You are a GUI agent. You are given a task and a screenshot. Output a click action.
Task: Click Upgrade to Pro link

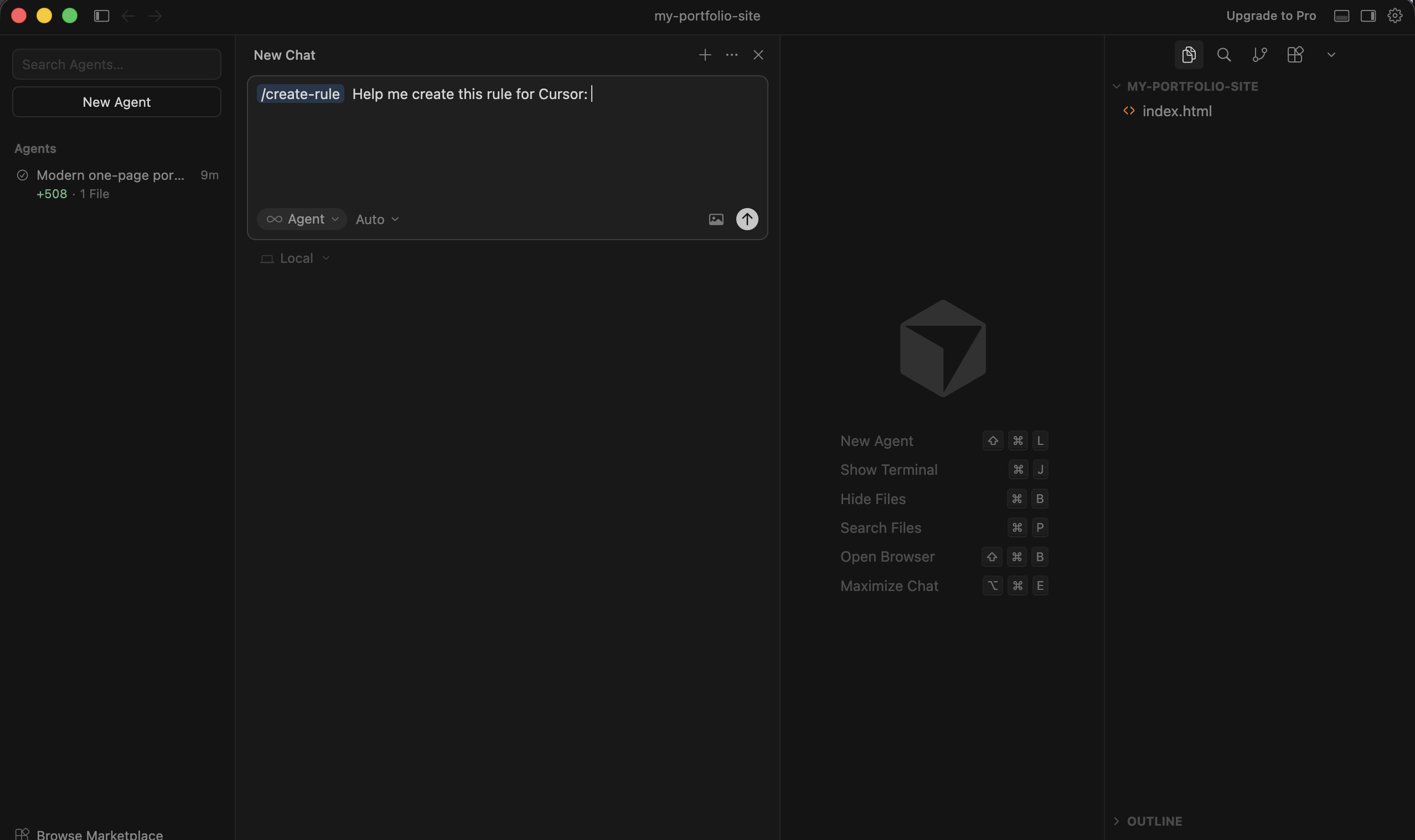click(x=1271, y=16)
